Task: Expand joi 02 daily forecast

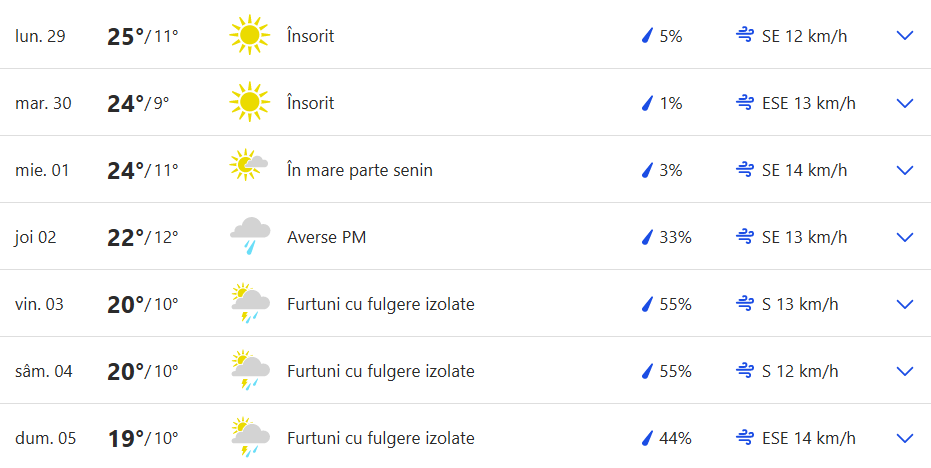Action: pyautogui.click(x=905, y=237)
